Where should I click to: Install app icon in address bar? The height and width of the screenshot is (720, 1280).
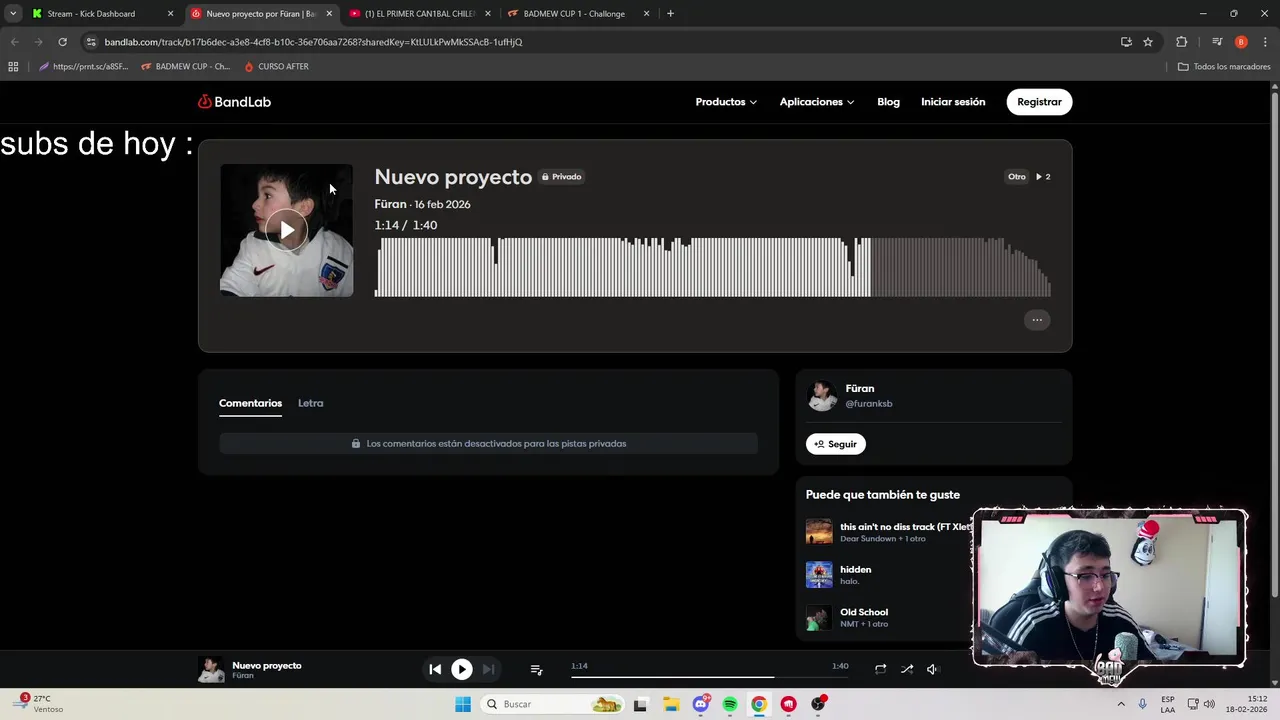(x=1126, y=42)
